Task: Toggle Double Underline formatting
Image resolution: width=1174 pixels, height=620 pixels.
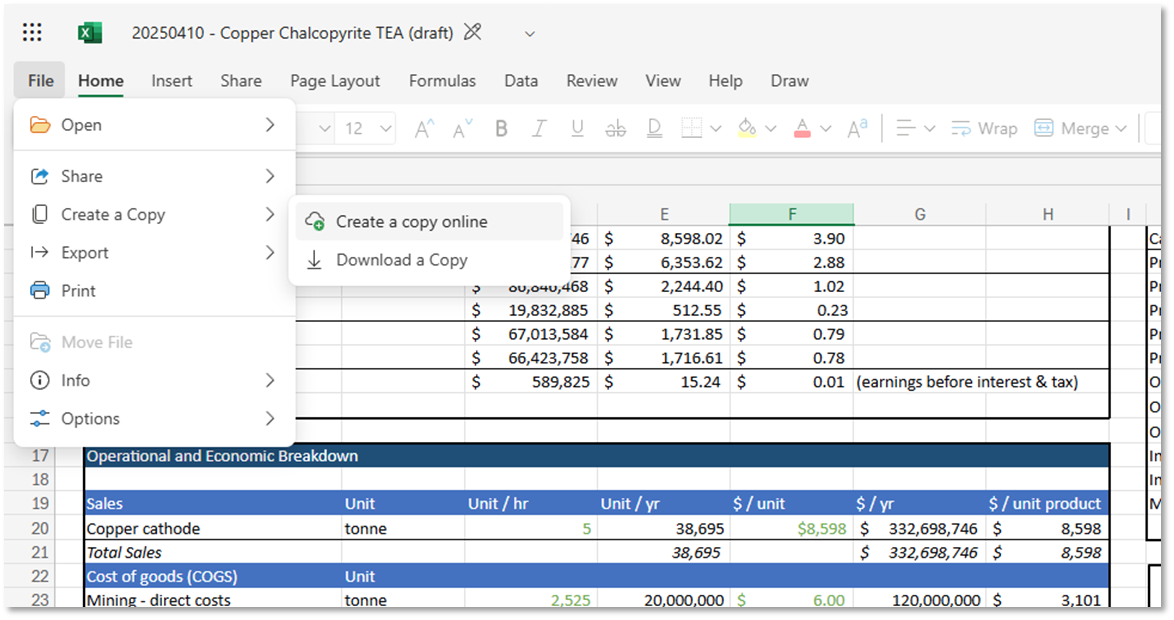Action: (x=654, y=129)
